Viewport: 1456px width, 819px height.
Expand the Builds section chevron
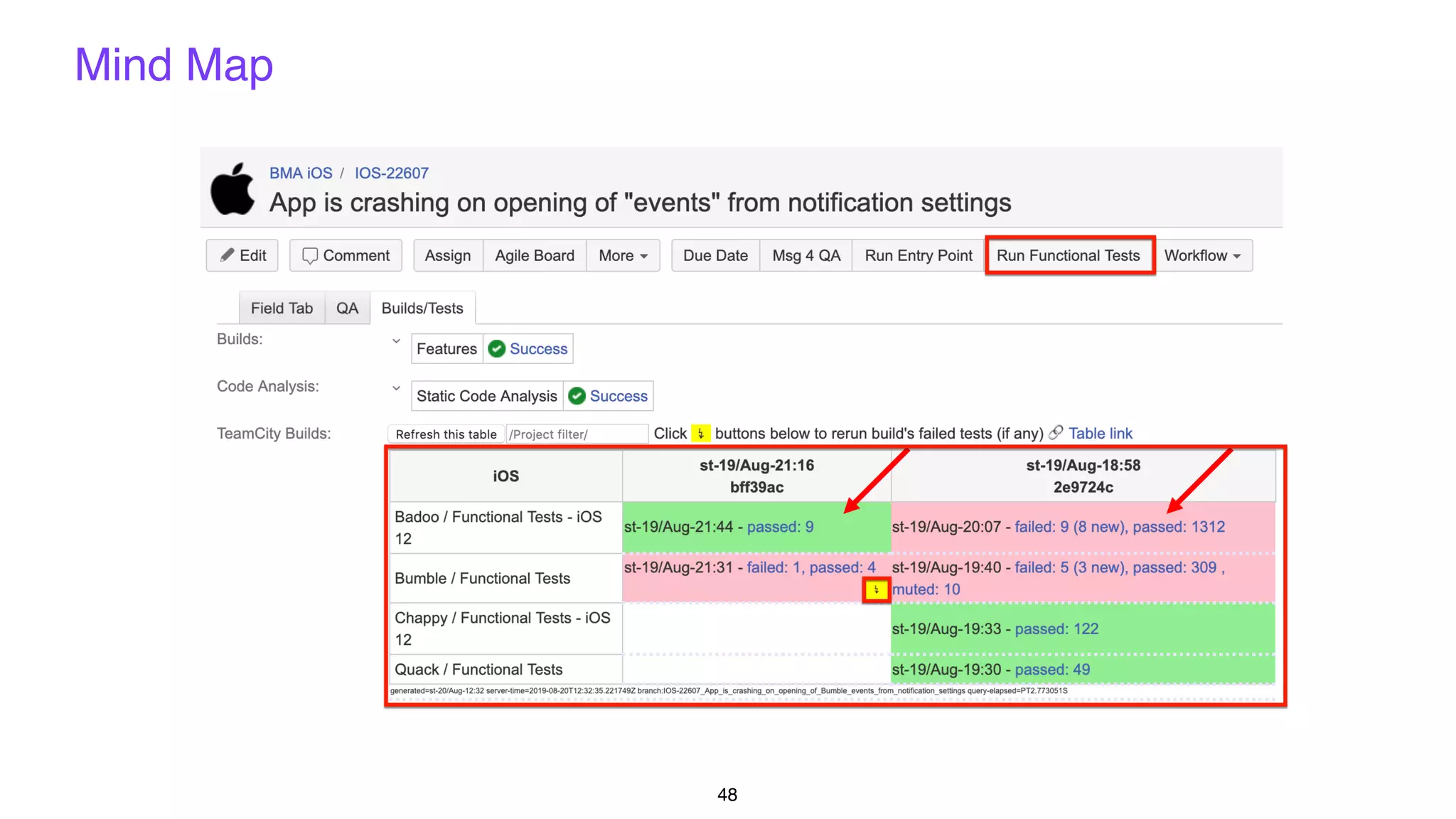[x=396, y=341]
